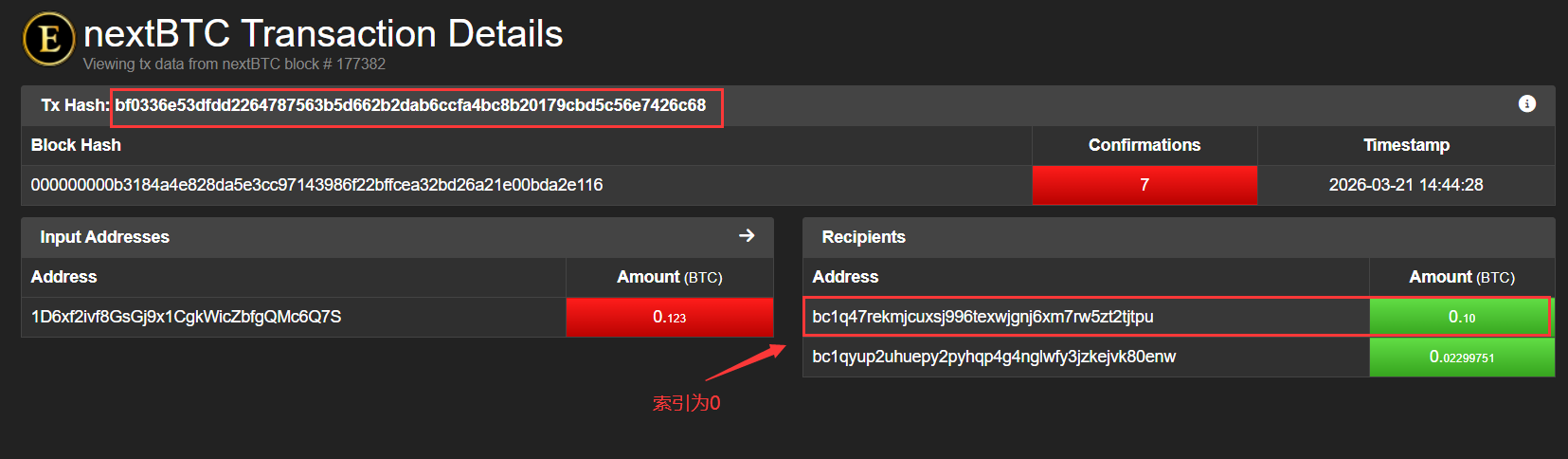1568x459 pixels.
Task: Click the Confirmations column header
Action: coord(1144,145)
